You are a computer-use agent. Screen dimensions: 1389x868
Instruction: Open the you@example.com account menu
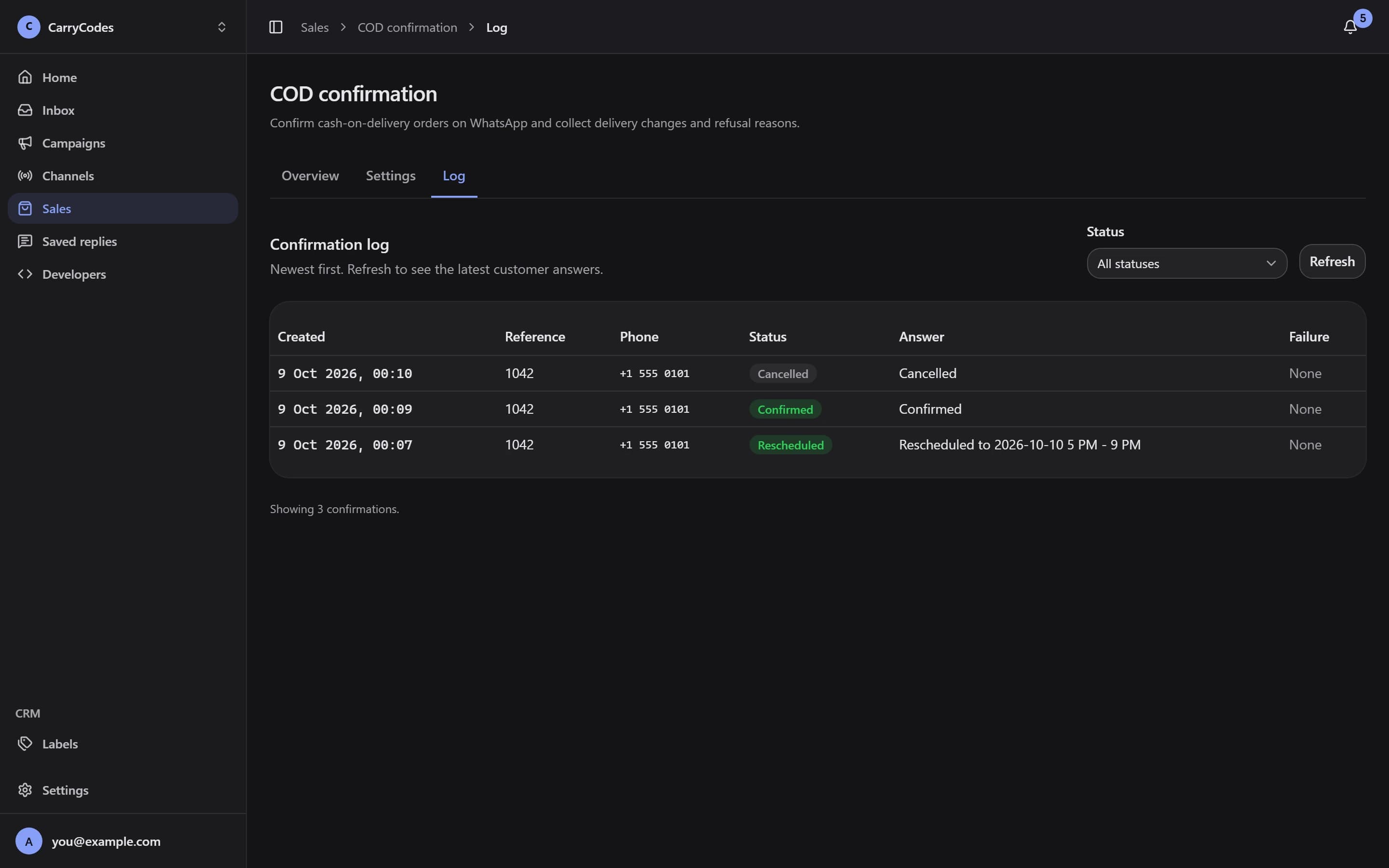[x=123, y=841]
